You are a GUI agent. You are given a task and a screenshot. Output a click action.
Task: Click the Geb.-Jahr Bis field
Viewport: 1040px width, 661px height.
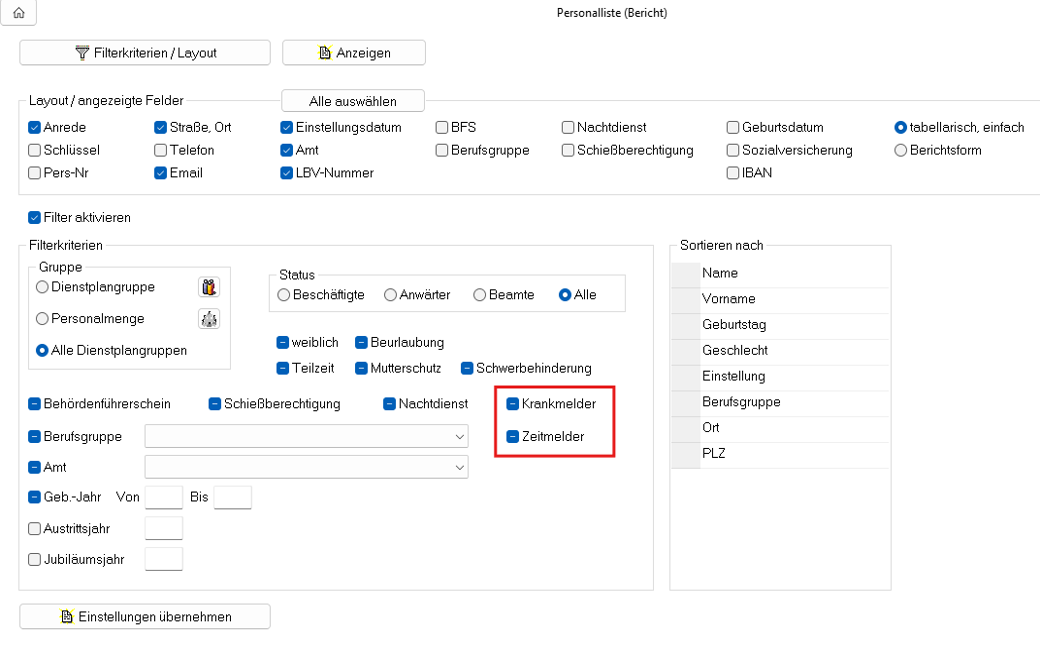pyautogui.click(x=233, y=497)
